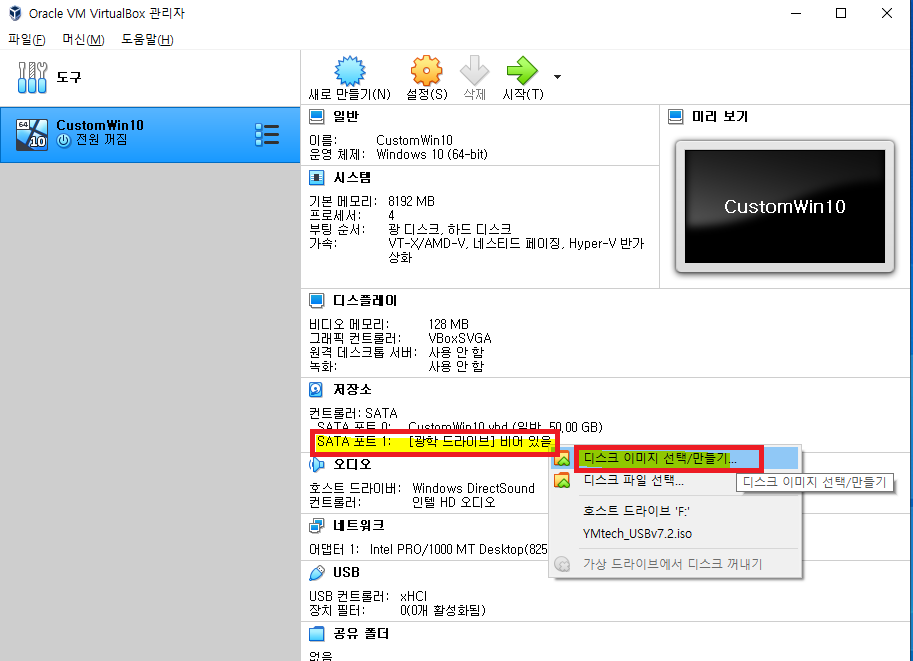The width and height of the screenshot is (913, 661).
Task: Close the VirtualBox manager window
Action: 887,13
